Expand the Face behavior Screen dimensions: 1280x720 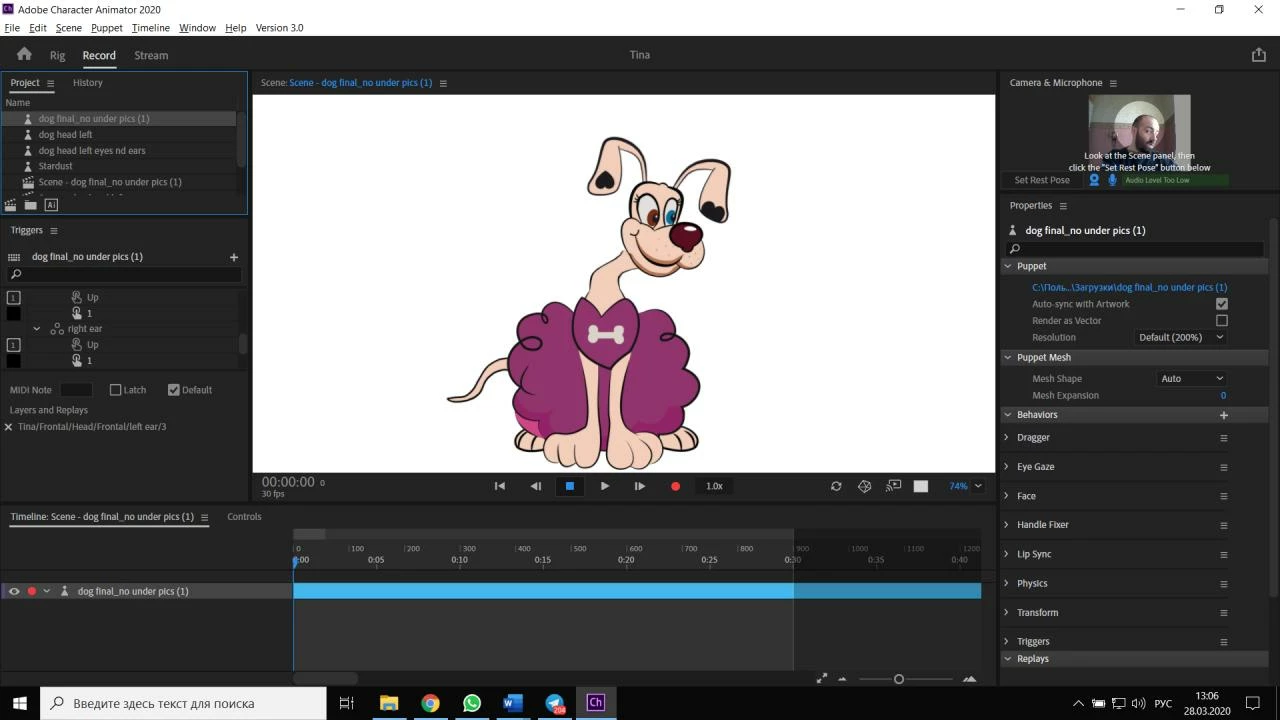pos(1007,496)
